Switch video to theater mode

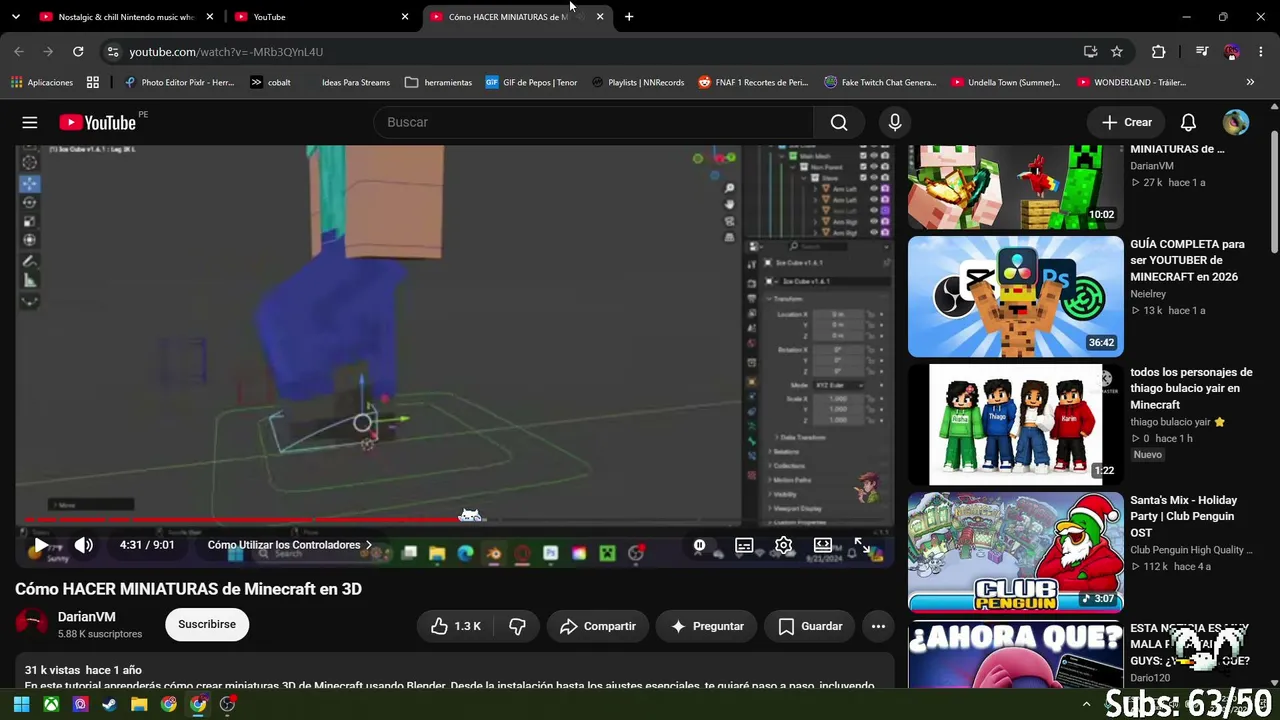point(823,545)
